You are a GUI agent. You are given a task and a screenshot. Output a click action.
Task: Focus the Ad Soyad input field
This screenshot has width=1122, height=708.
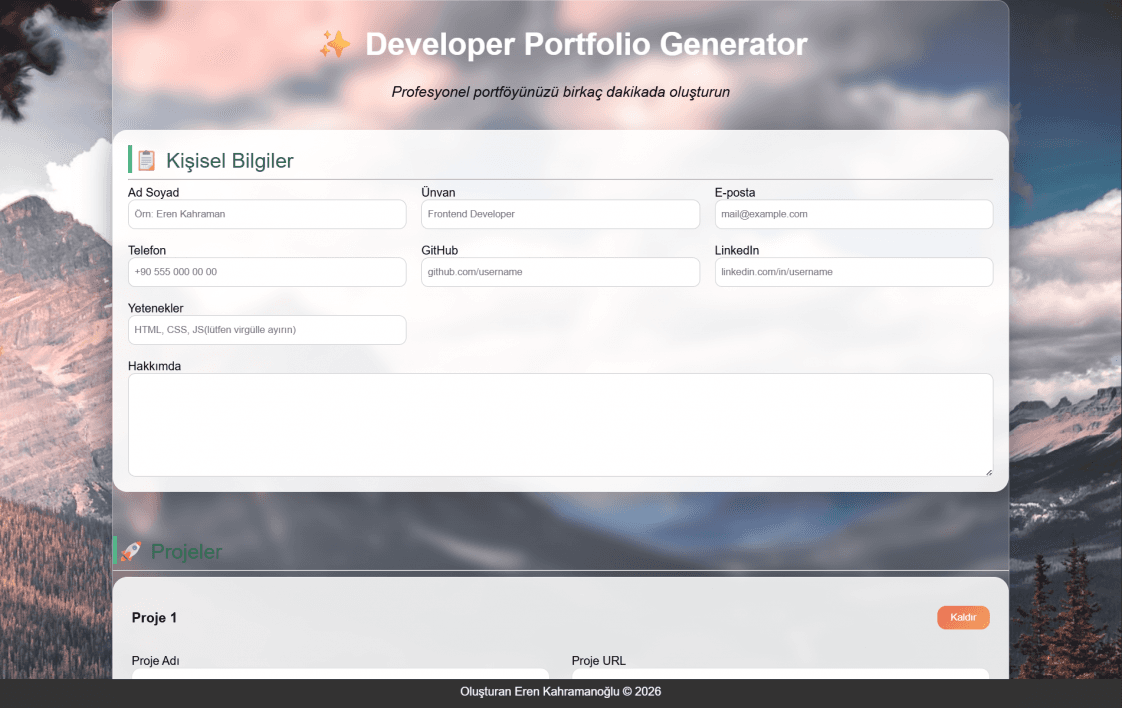(267, 214)
